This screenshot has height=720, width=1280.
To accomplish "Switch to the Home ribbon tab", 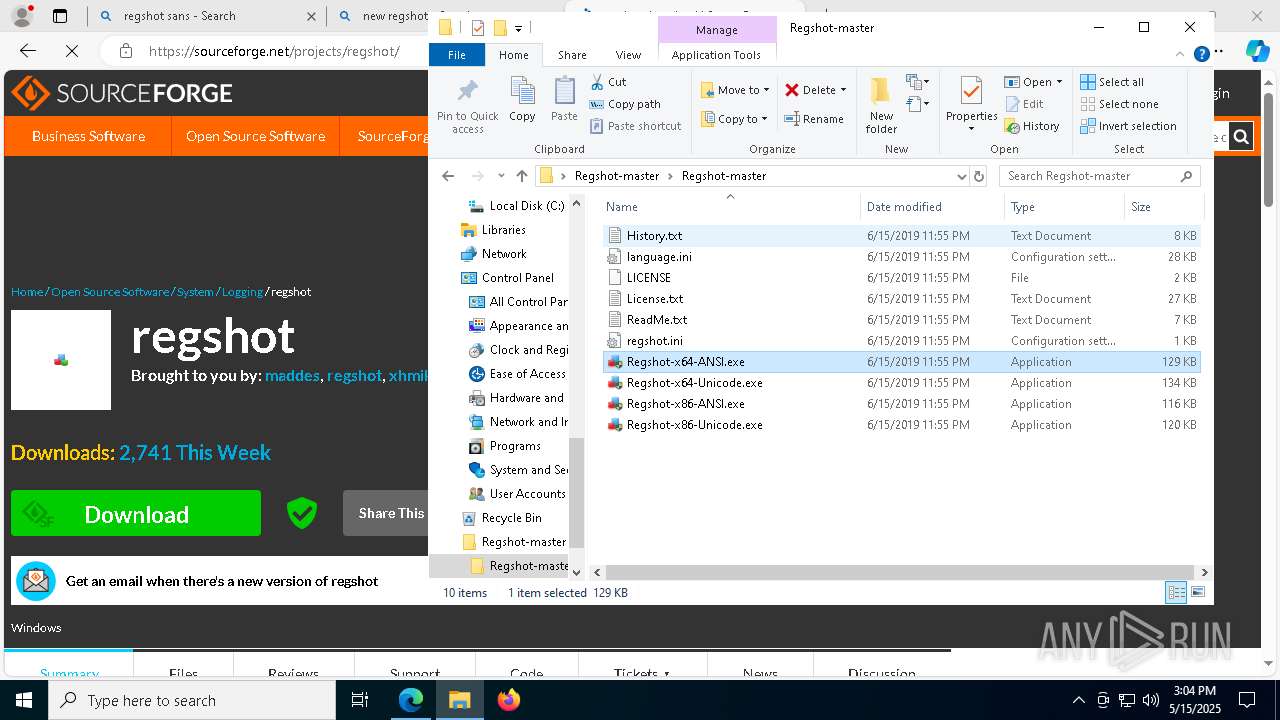I will [x=514, y=55].
